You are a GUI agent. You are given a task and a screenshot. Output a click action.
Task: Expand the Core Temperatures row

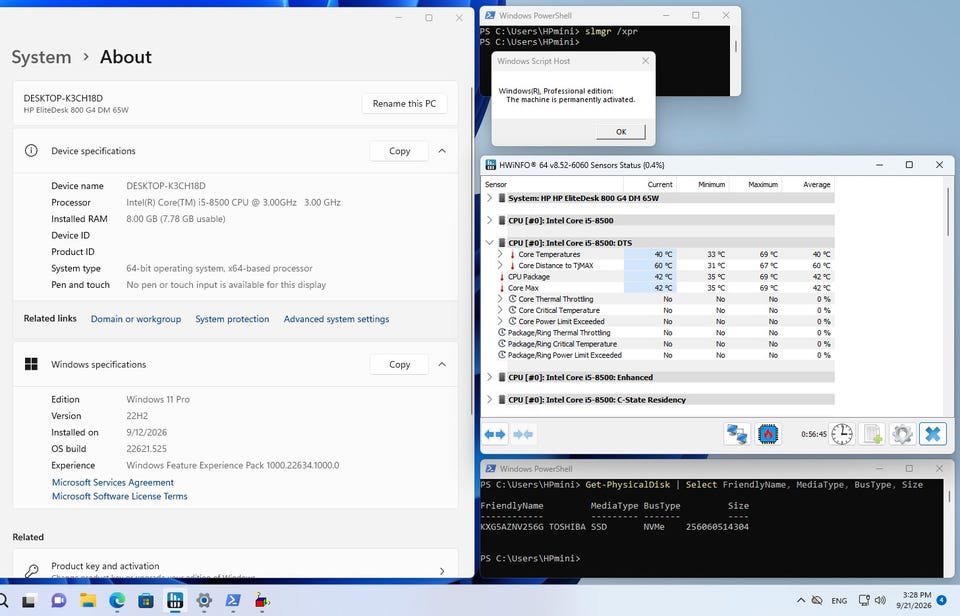[500, 254]
